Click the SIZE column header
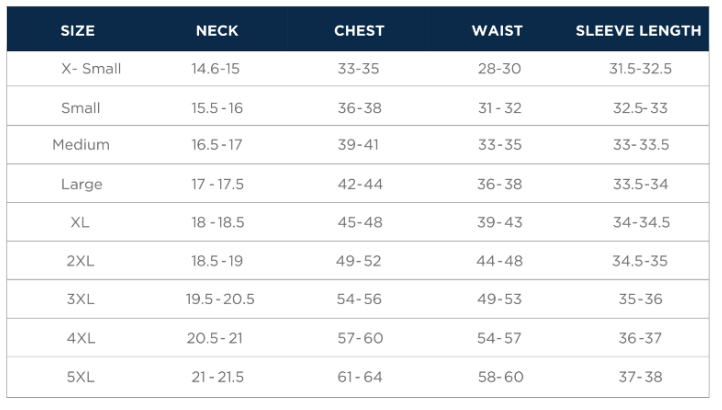 point(77,31)
